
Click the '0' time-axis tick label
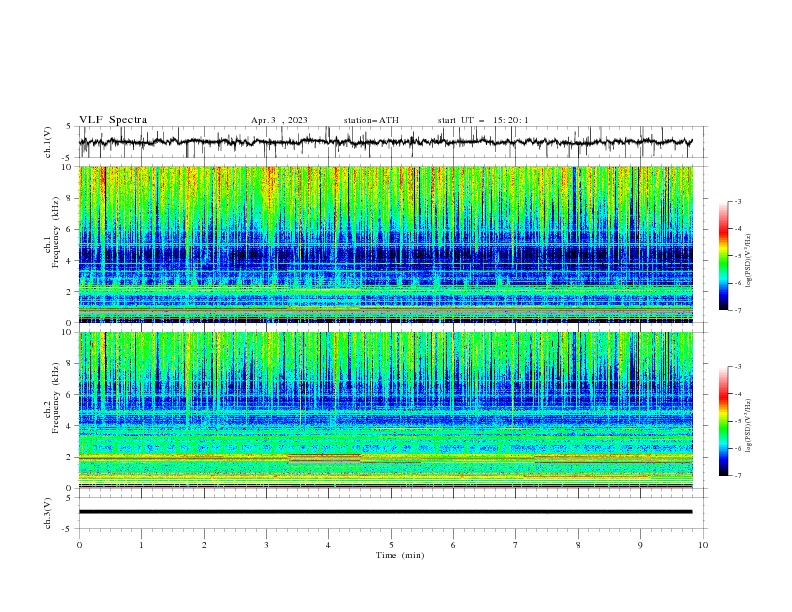click(79, 545)
